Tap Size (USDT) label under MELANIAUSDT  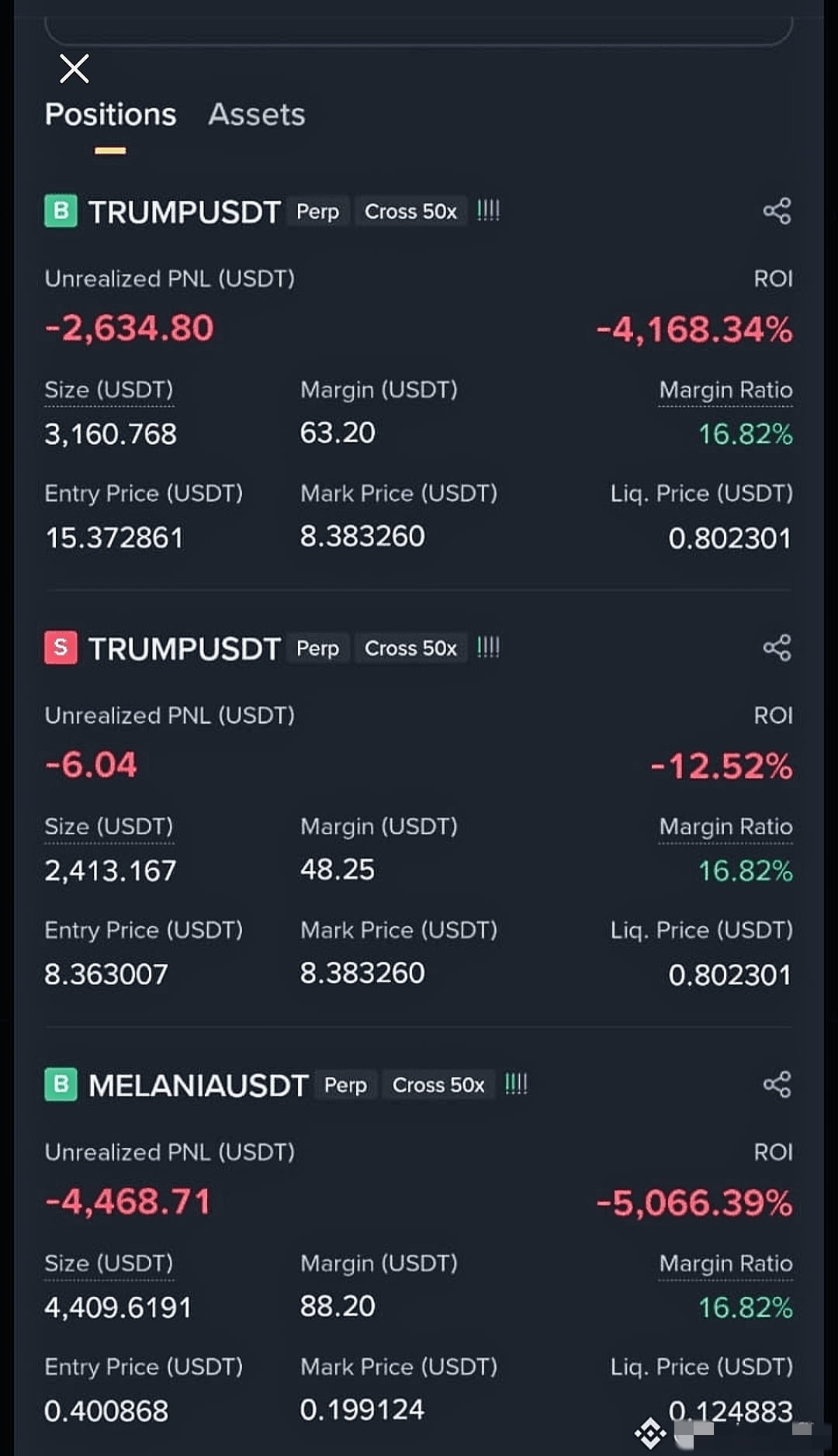tap(109, 1264)
